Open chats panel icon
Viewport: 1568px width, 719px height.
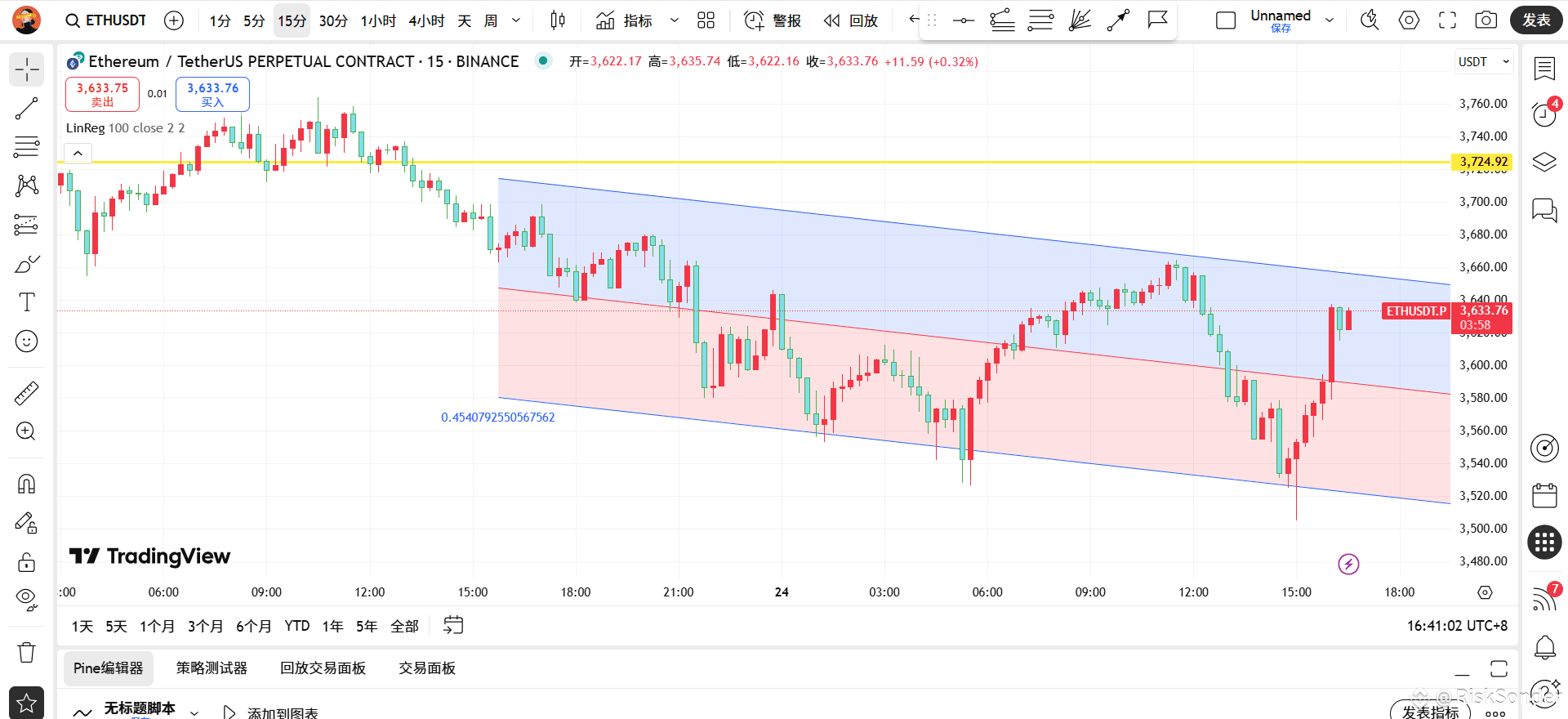tap(1544, 210)
